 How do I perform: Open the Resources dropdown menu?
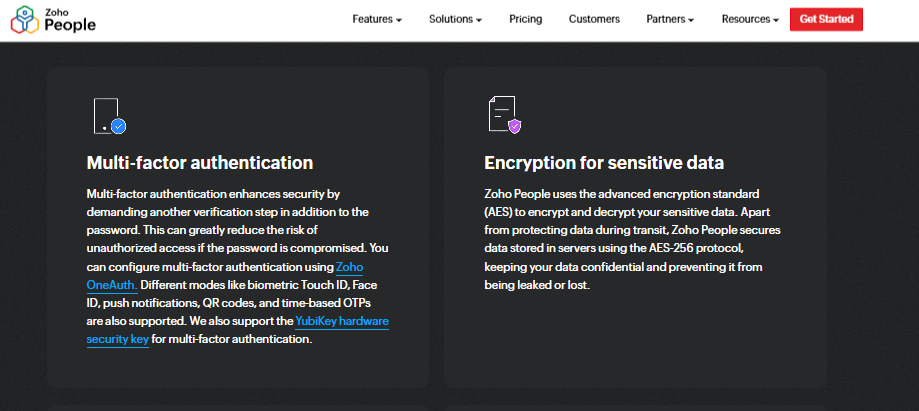click(x=750, y=19)
